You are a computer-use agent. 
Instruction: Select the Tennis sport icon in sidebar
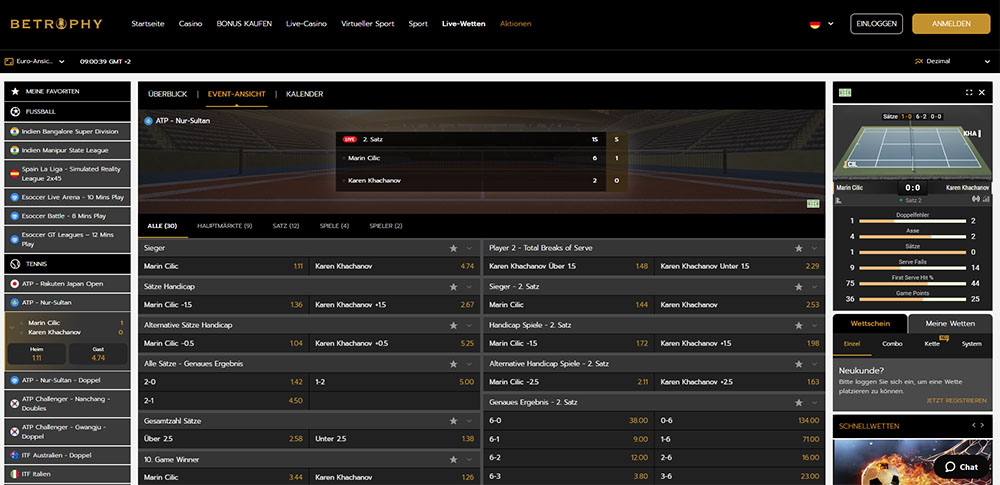coord(15,264)
